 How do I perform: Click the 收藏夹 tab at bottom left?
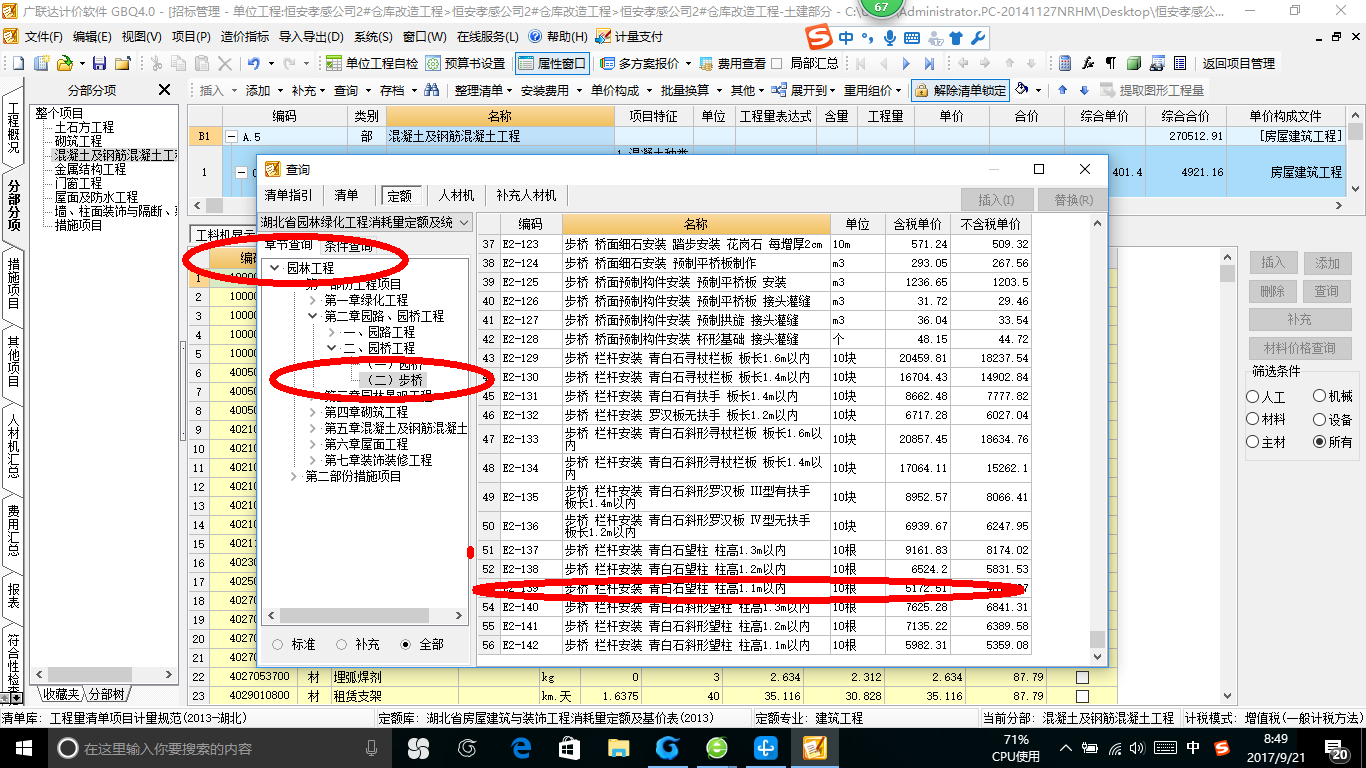60,694
